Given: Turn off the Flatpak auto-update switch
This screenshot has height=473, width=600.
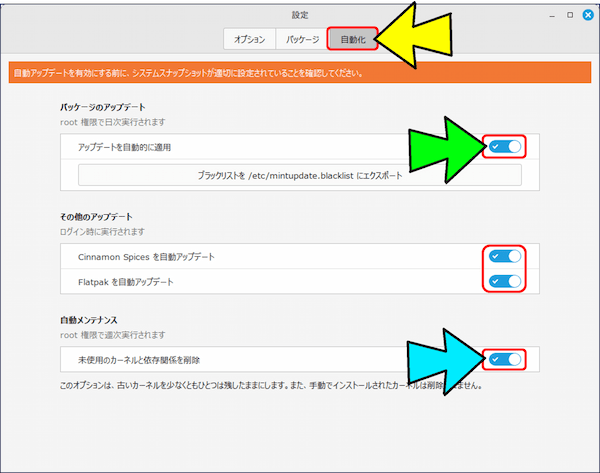Looking at the screenshot, I should pos(505,281).
